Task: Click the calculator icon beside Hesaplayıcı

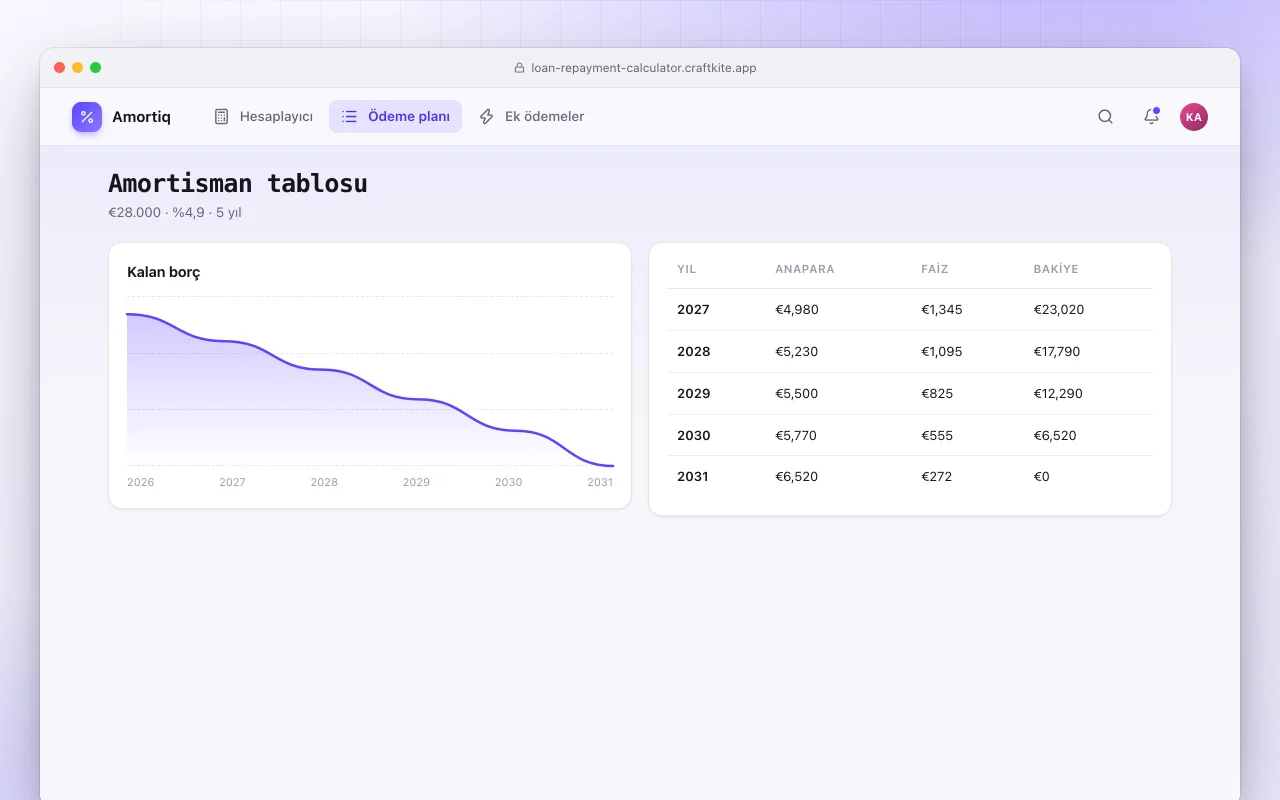Action: [222, 117]
